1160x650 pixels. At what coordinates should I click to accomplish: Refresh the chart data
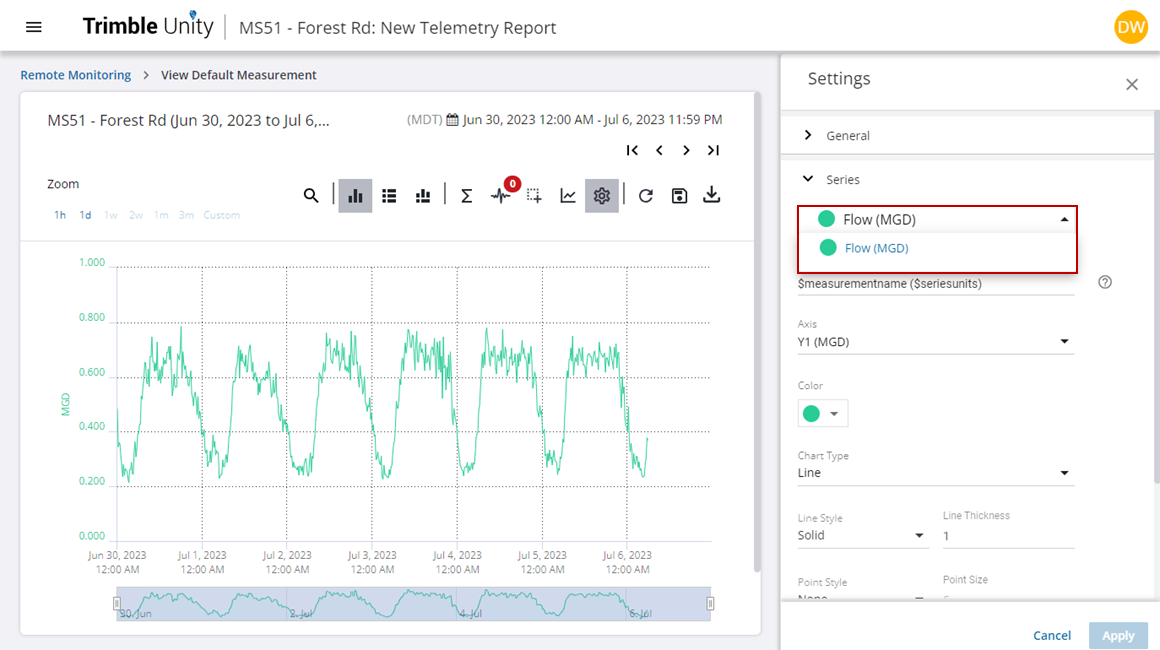coord(646,196)
